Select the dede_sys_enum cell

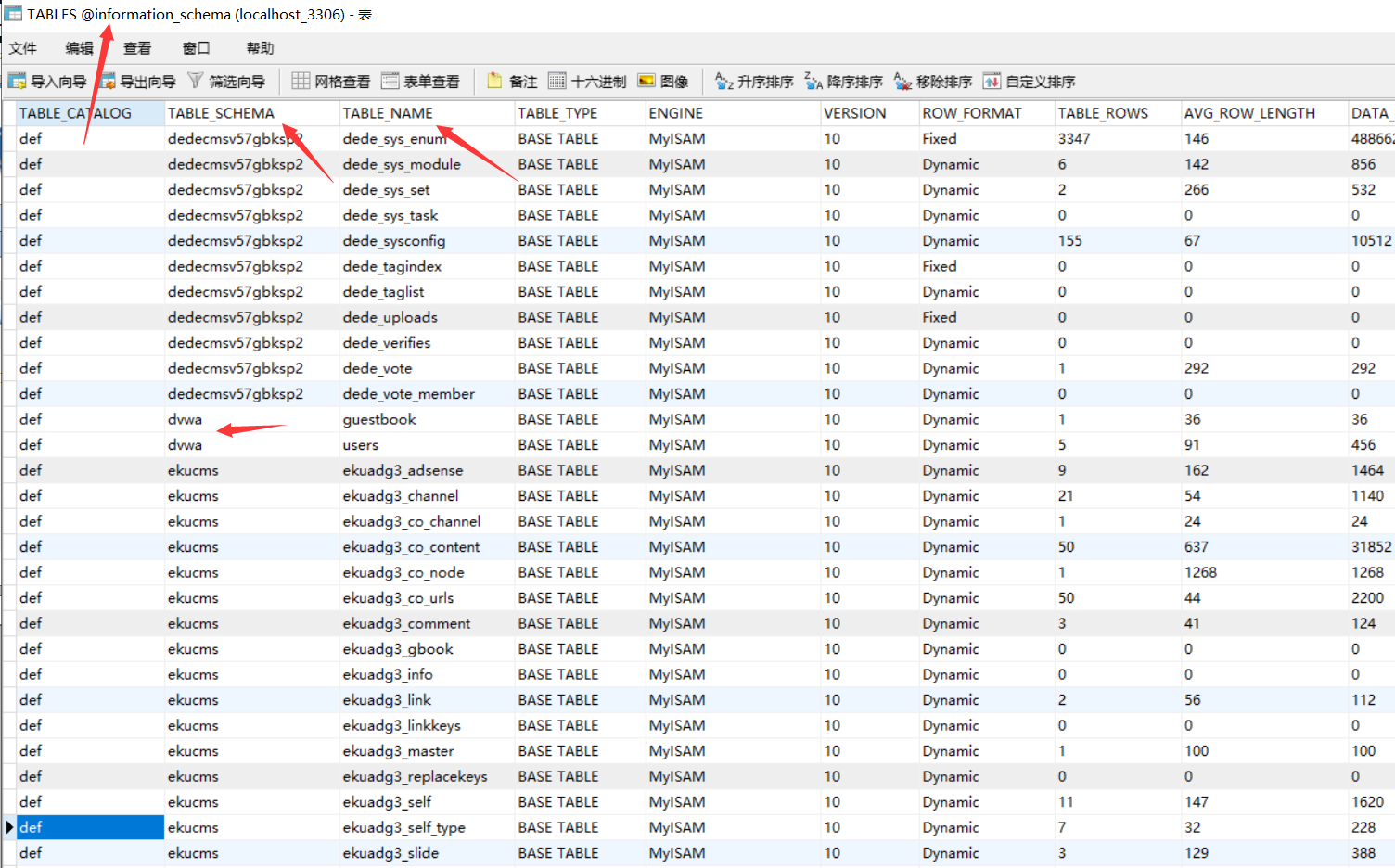(x=428, y=139)
